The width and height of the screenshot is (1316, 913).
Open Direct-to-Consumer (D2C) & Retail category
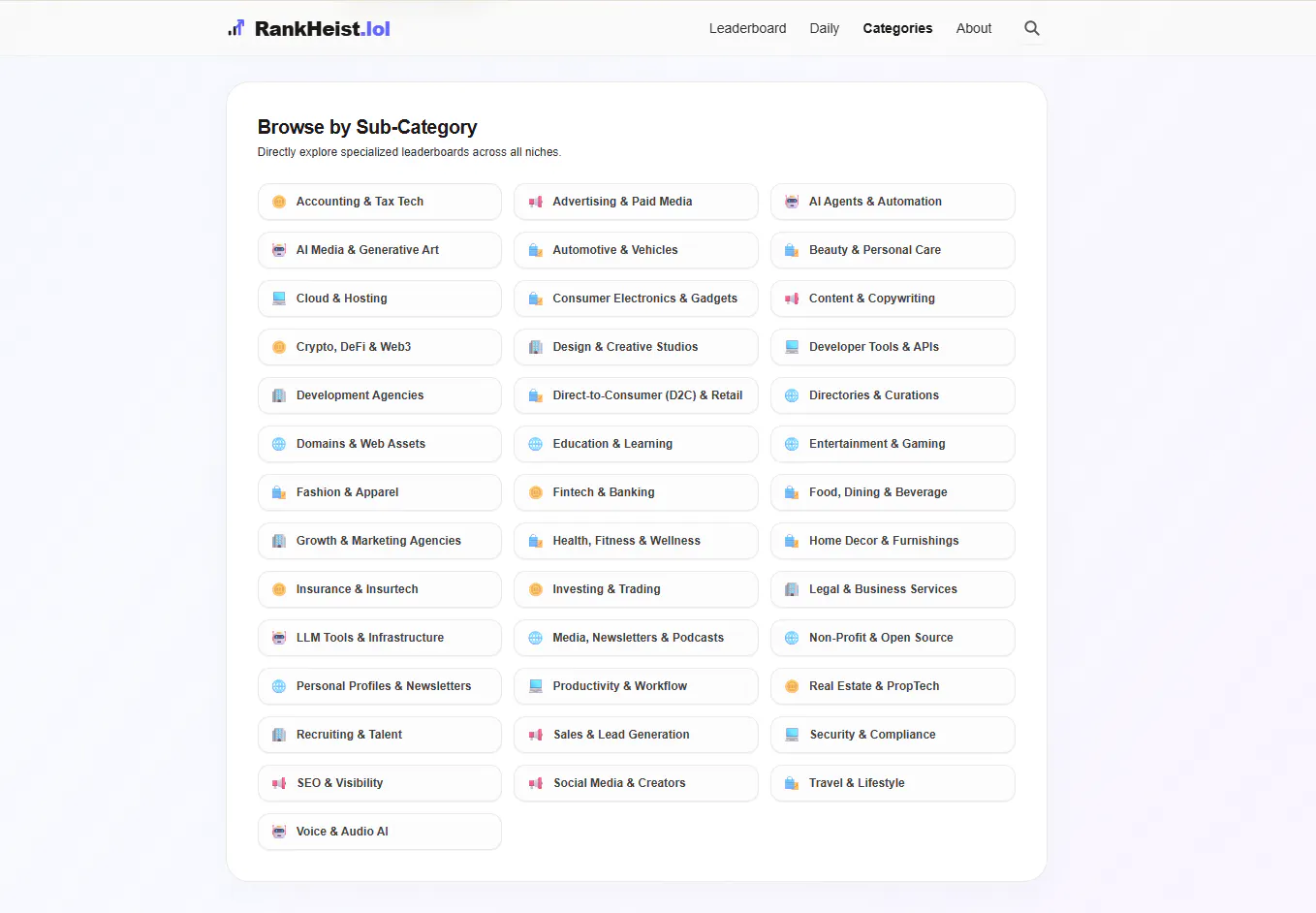coord(636,395)
